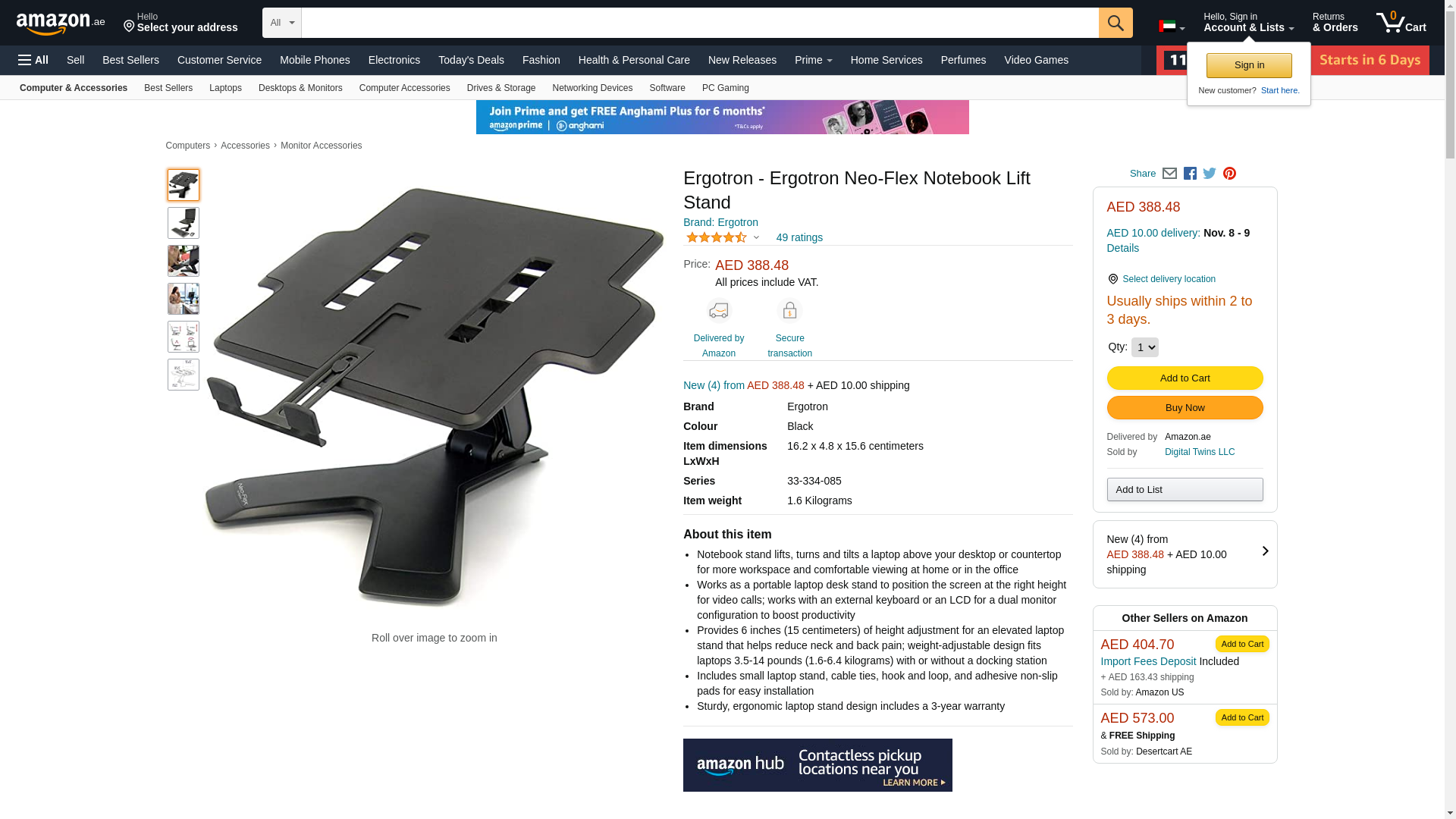1456x819 pixels.
Task: Open the Laptops category tab
Action: 225,88
